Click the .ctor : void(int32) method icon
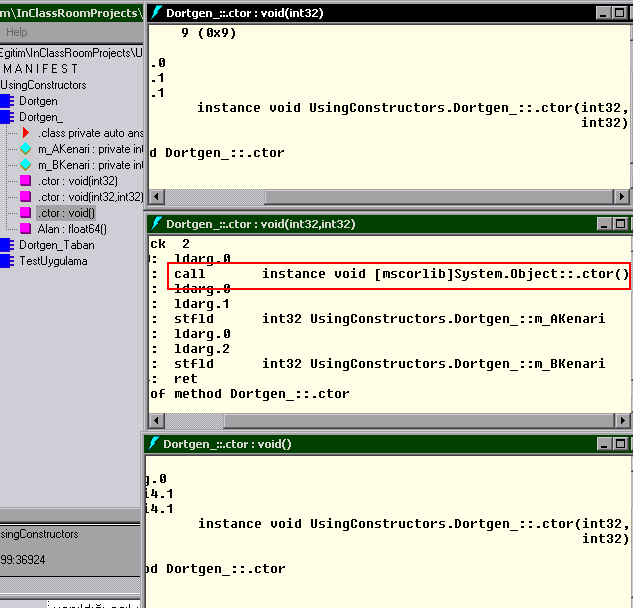Image resolution: width=633 pixels, height=608 pixels. coord(25,181)
